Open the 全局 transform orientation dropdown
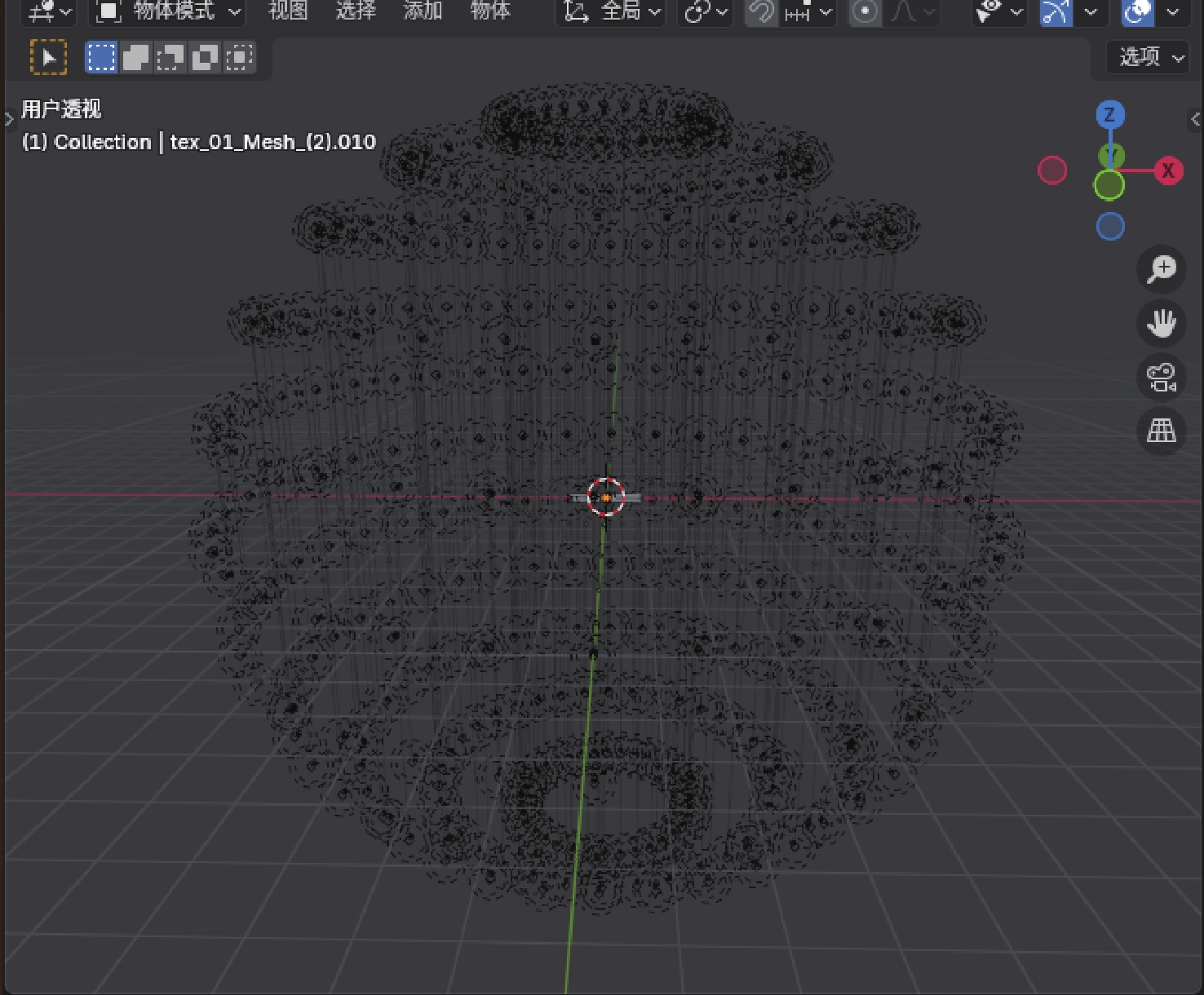Viewport: 1204px width, 995px height. (x=612, y=11)
